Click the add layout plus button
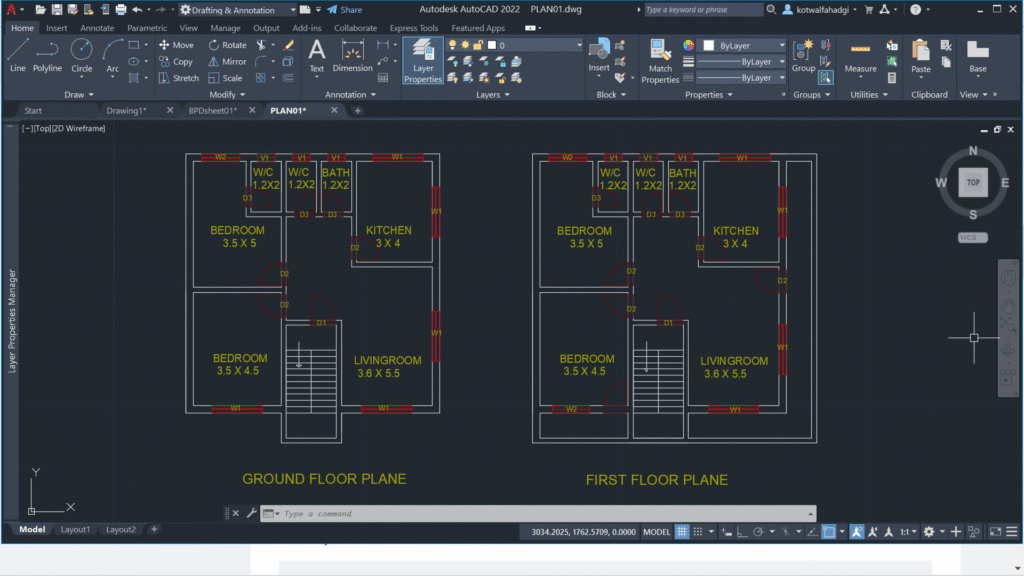1024x576 pixels. pos(154,529)
